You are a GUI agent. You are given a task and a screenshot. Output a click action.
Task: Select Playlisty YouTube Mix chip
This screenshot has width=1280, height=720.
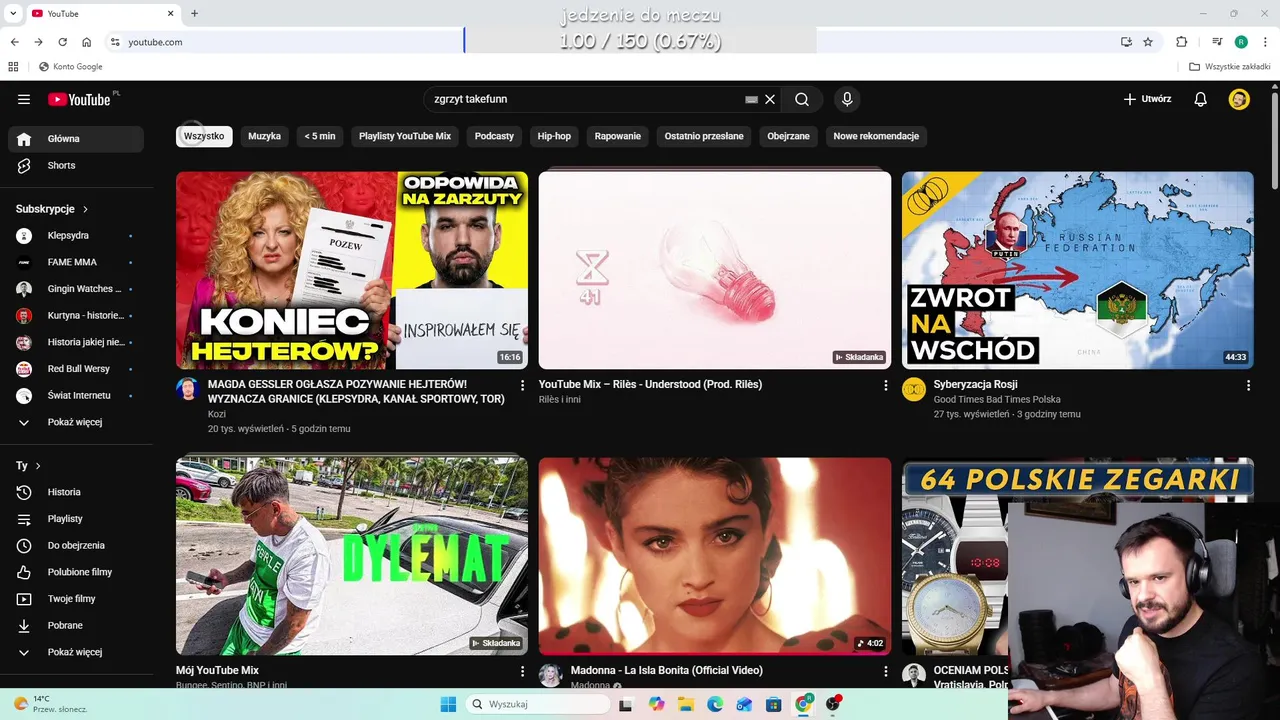click(405, 136)
